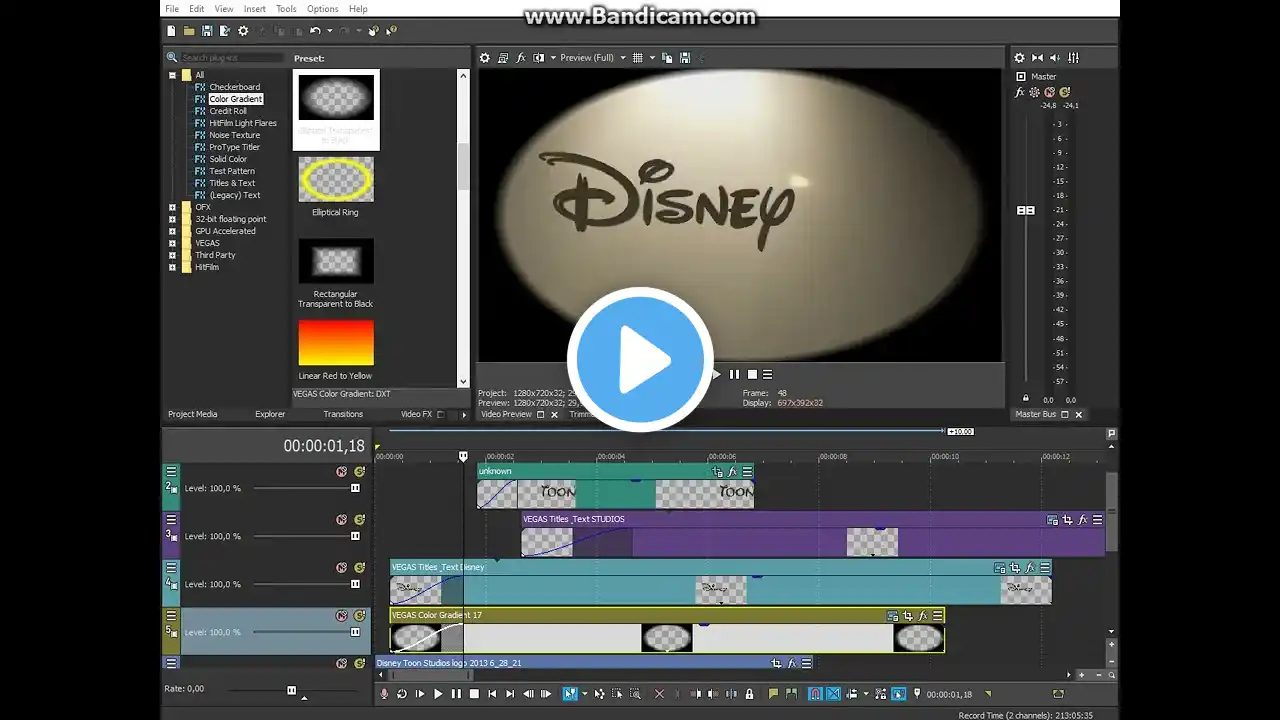1280x720 pixels.
Task: Open Event FX on the Color Gradient 17 event
Action: [923, 616]
